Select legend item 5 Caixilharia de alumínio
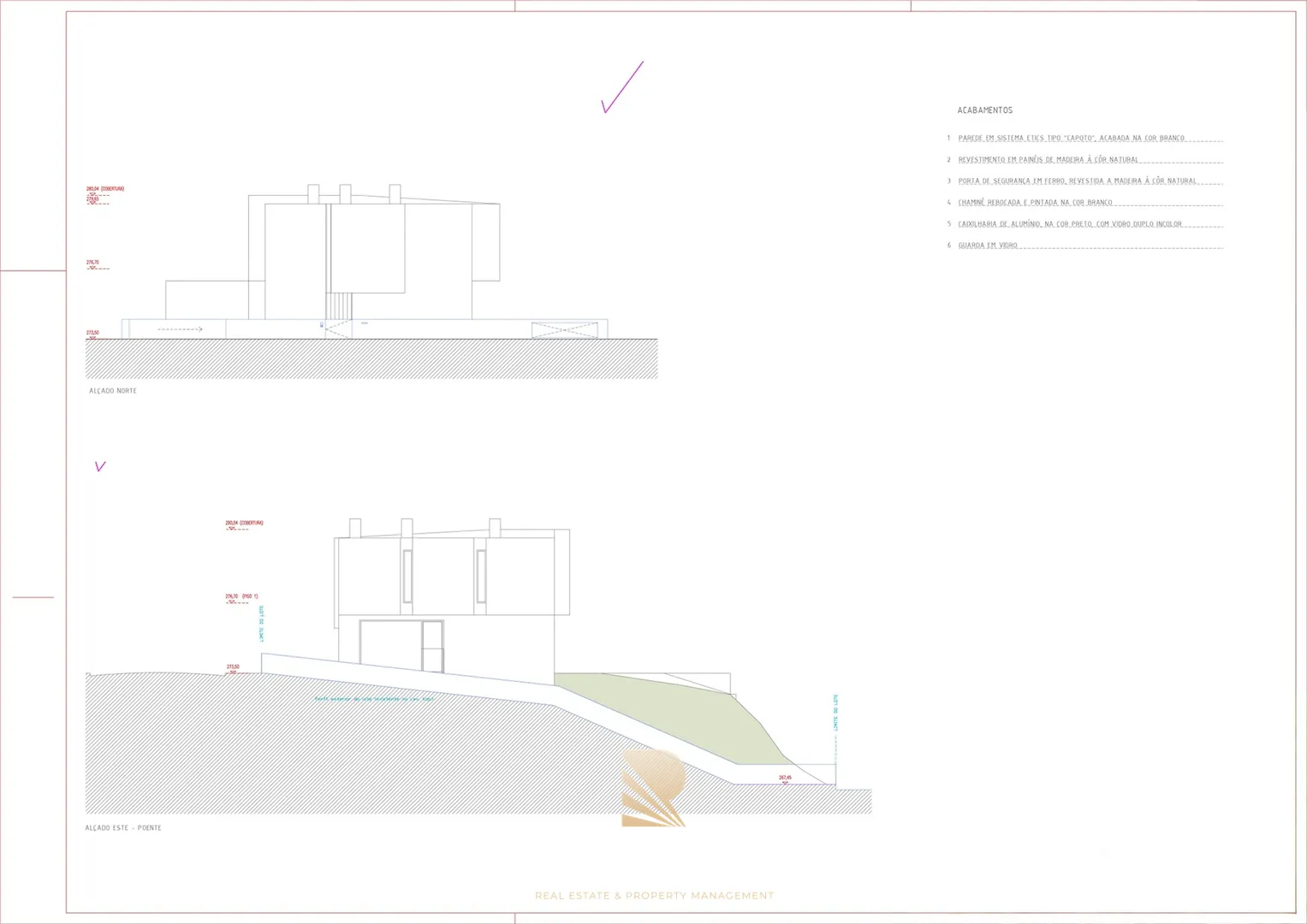Screen dimensions: 1307x924 (x=1069, y=224)
